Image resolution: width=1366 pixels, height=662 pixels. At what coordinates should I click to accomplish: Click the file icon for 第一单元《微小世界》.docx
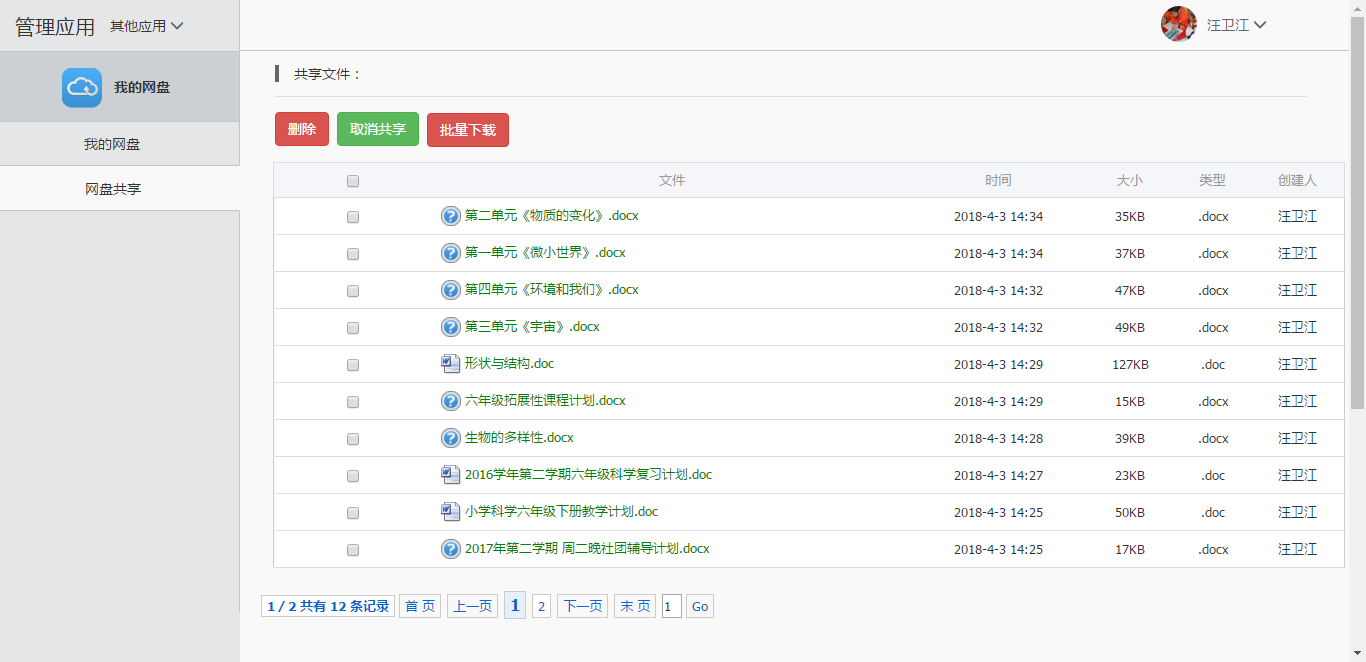pyautogui.click(x=450, y=253)
